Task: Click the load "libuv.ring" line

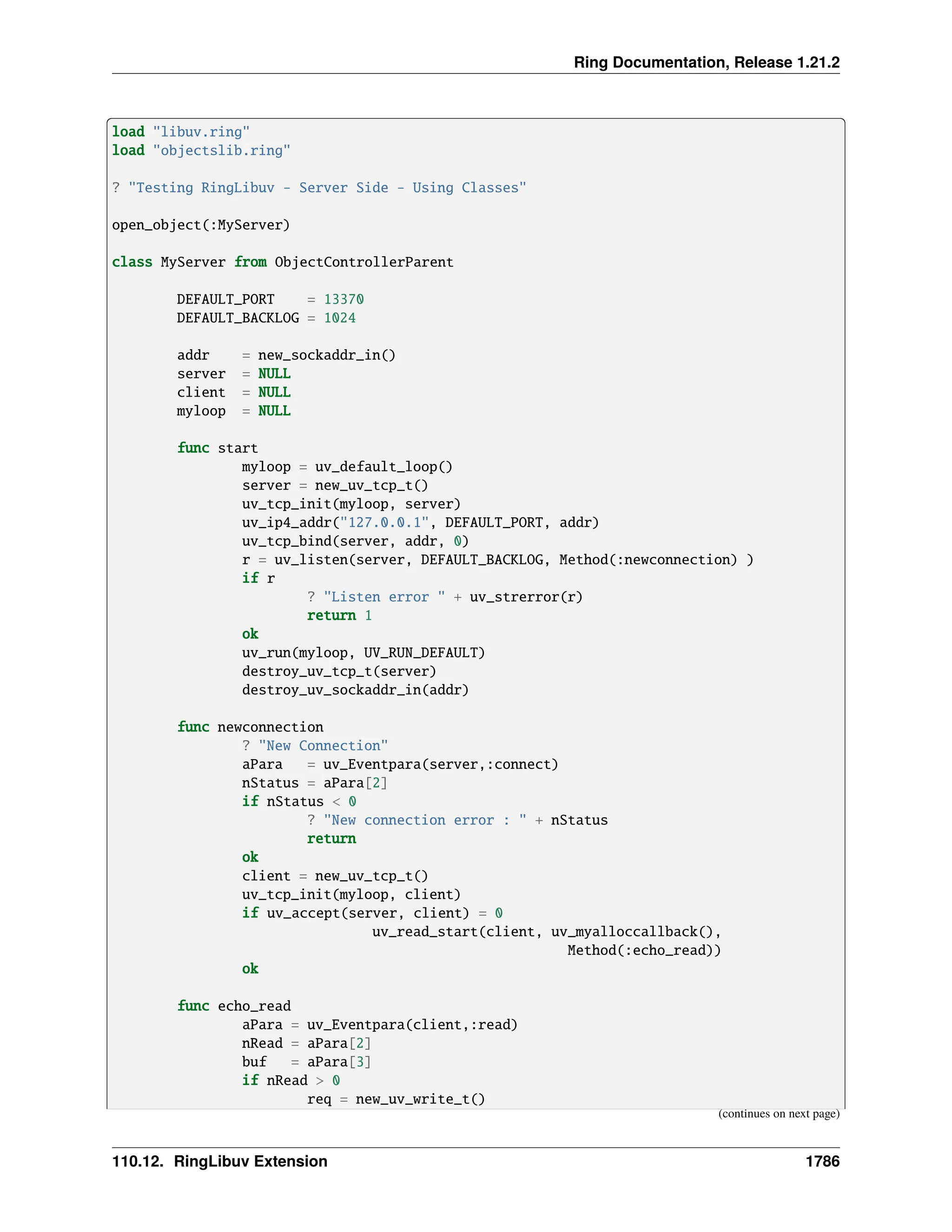Action: pyautogui.click(x=180, y=132)
